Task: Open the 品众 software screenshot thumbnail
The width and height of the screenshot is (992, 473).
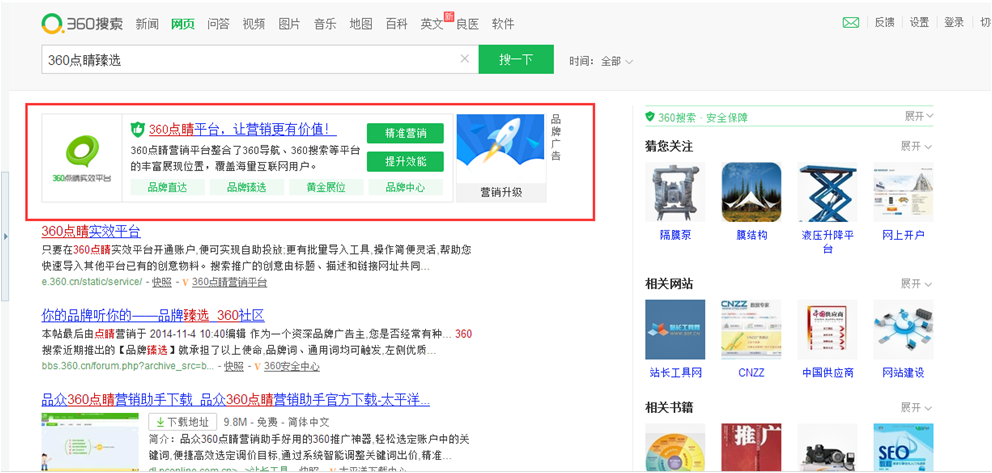Action: click(x=90, y=441)
